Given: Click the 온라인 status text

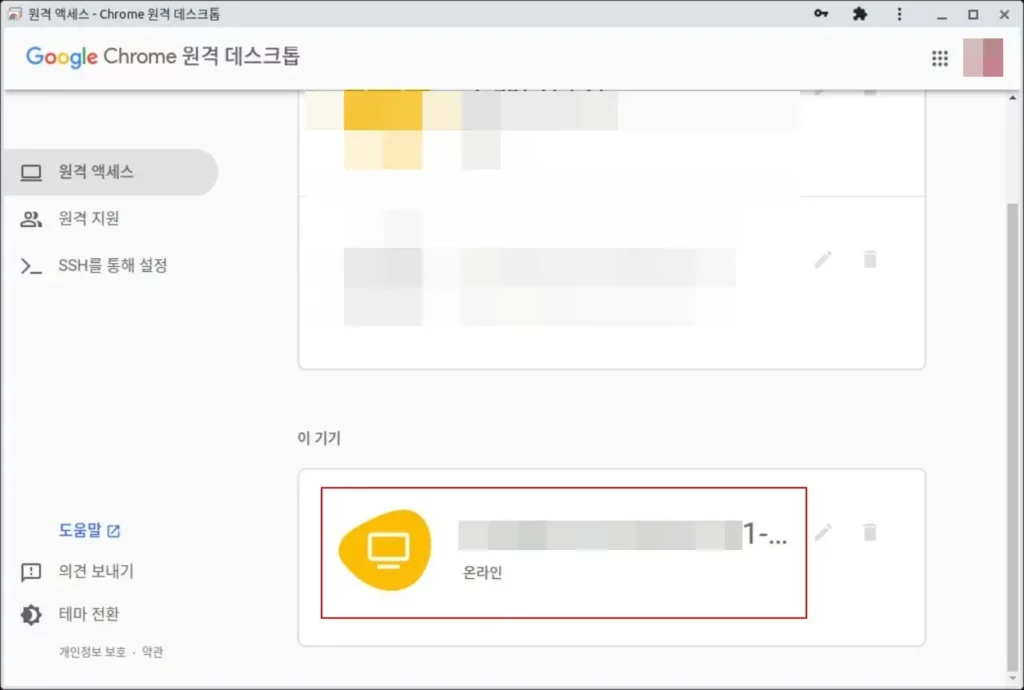Looking at the screenshot, I should [483, 572].
